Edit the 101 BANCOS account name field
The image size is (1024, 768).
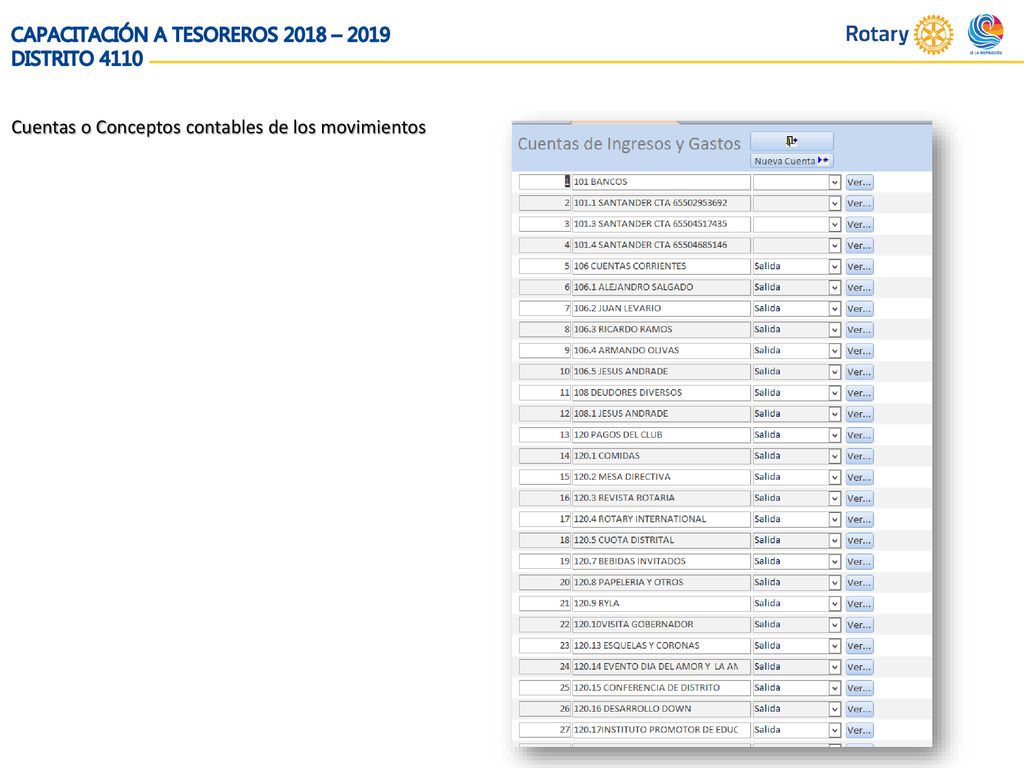click(661, 182)
